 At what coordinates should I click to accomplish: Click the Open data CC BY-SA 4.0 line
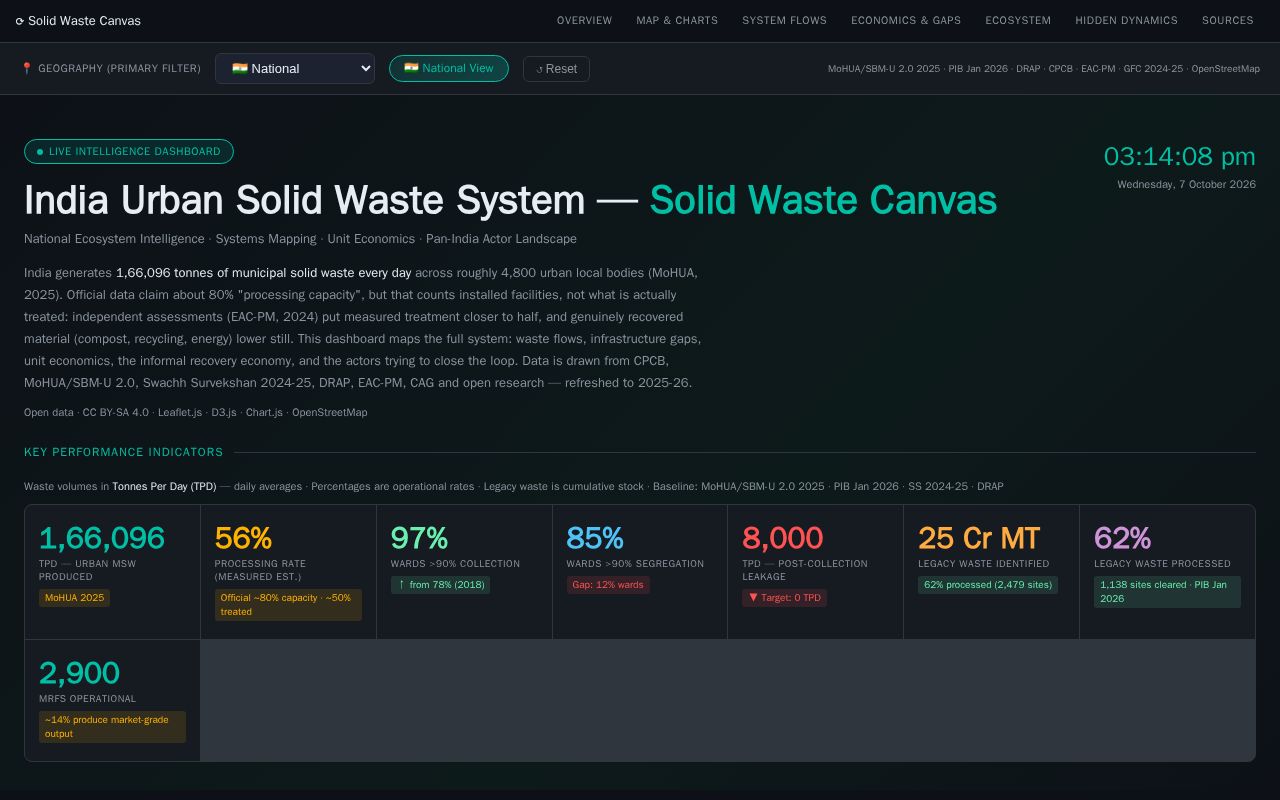pos(196,413)
